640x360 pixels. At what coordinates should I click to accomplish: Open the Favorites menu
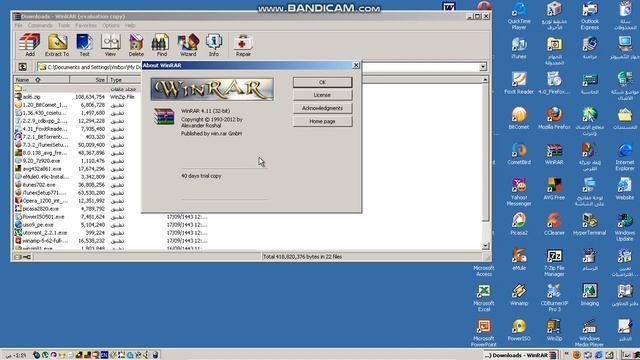(x=86, y=25)
